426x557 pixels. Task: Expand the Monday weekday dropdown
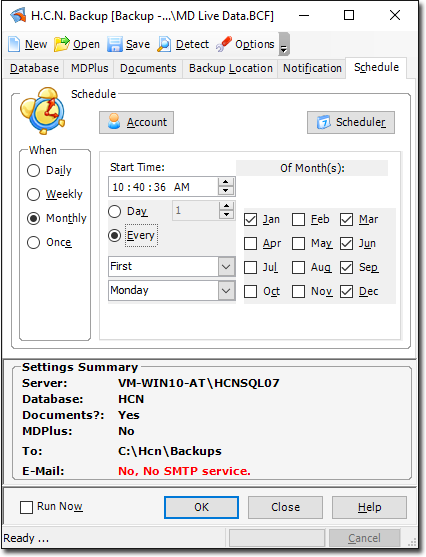click(226, 291)
